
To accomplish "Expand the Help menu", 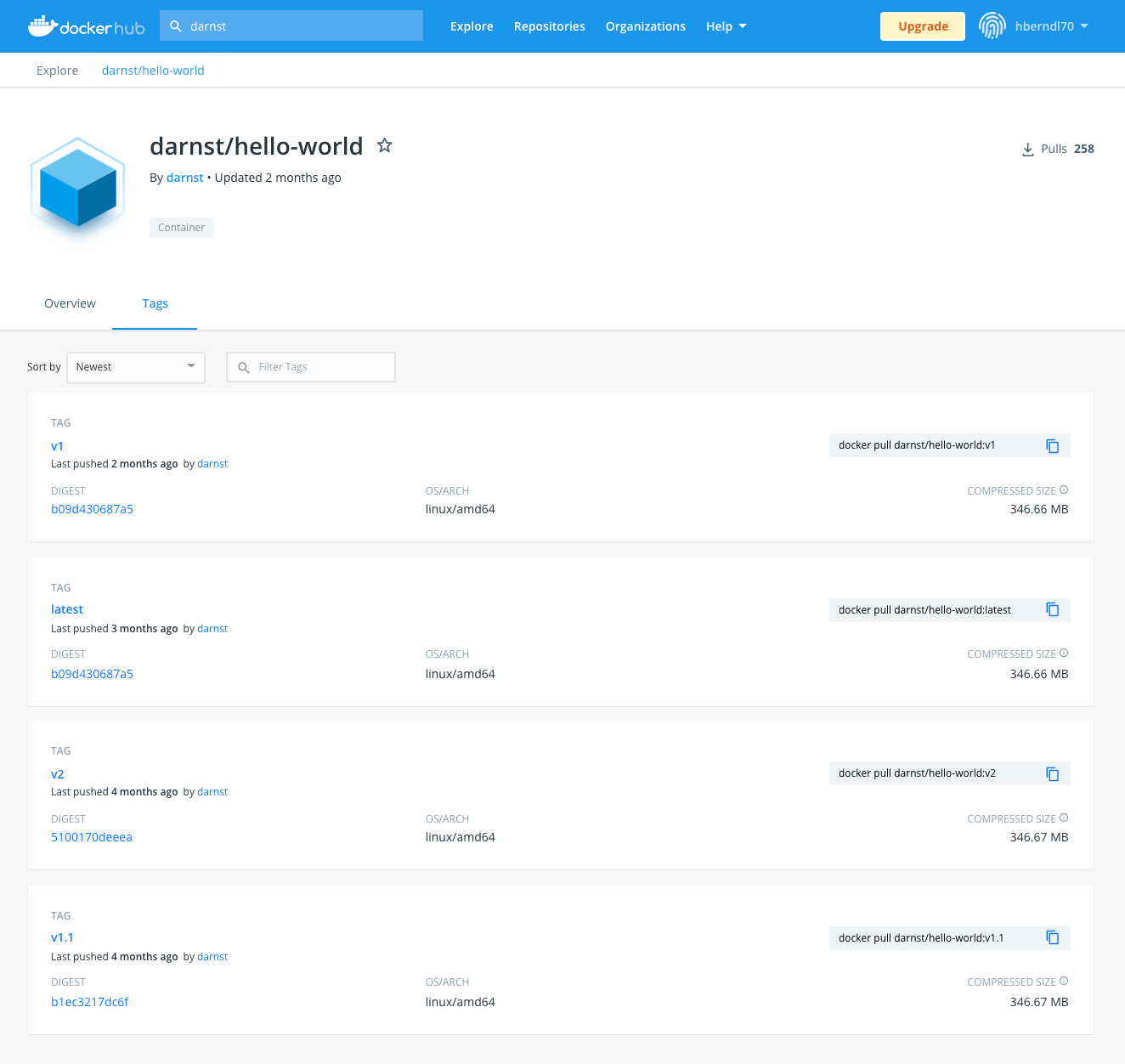I will (x=726, y=26).
